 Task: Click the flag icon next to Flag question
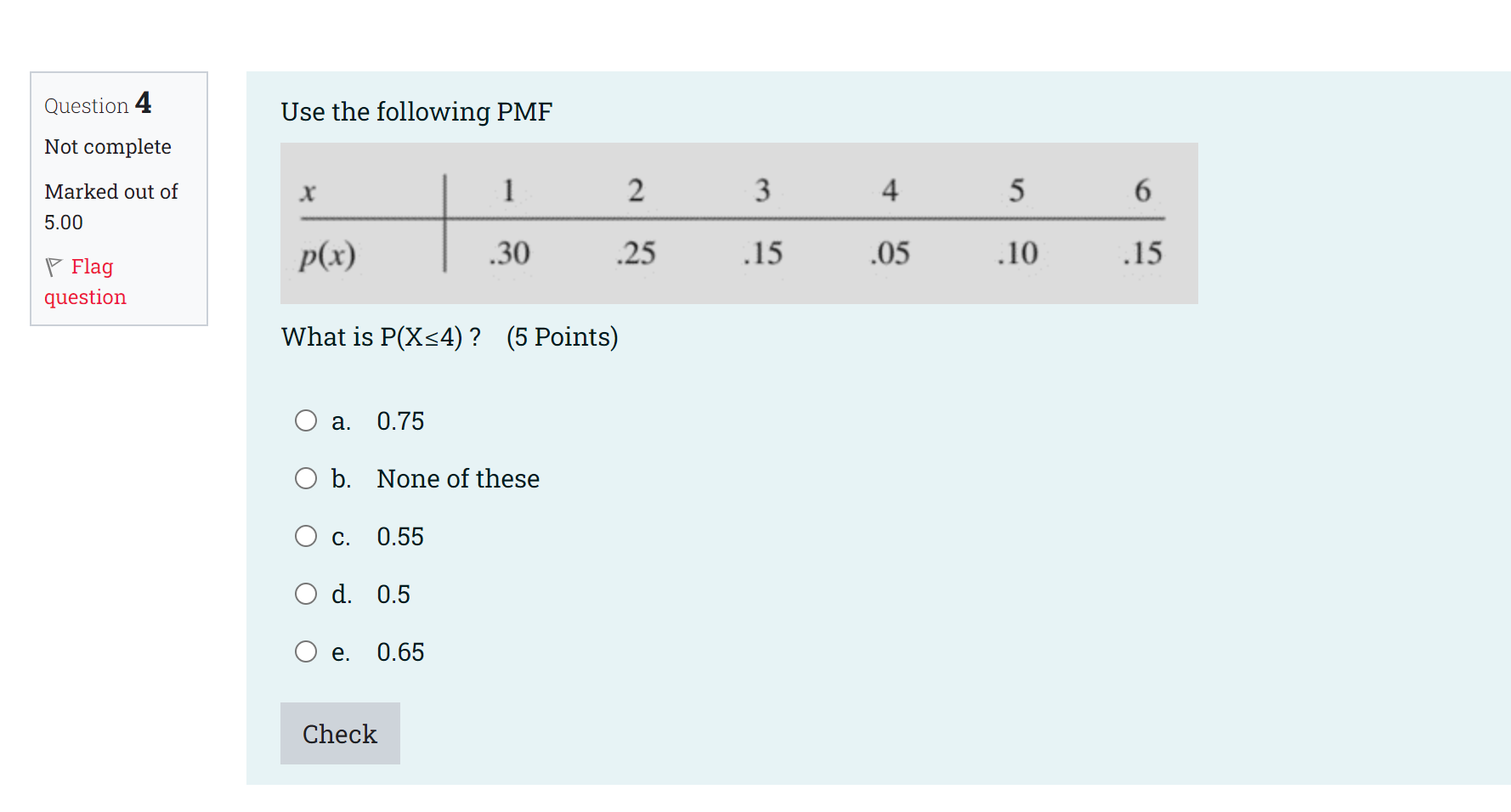[54, 266]
